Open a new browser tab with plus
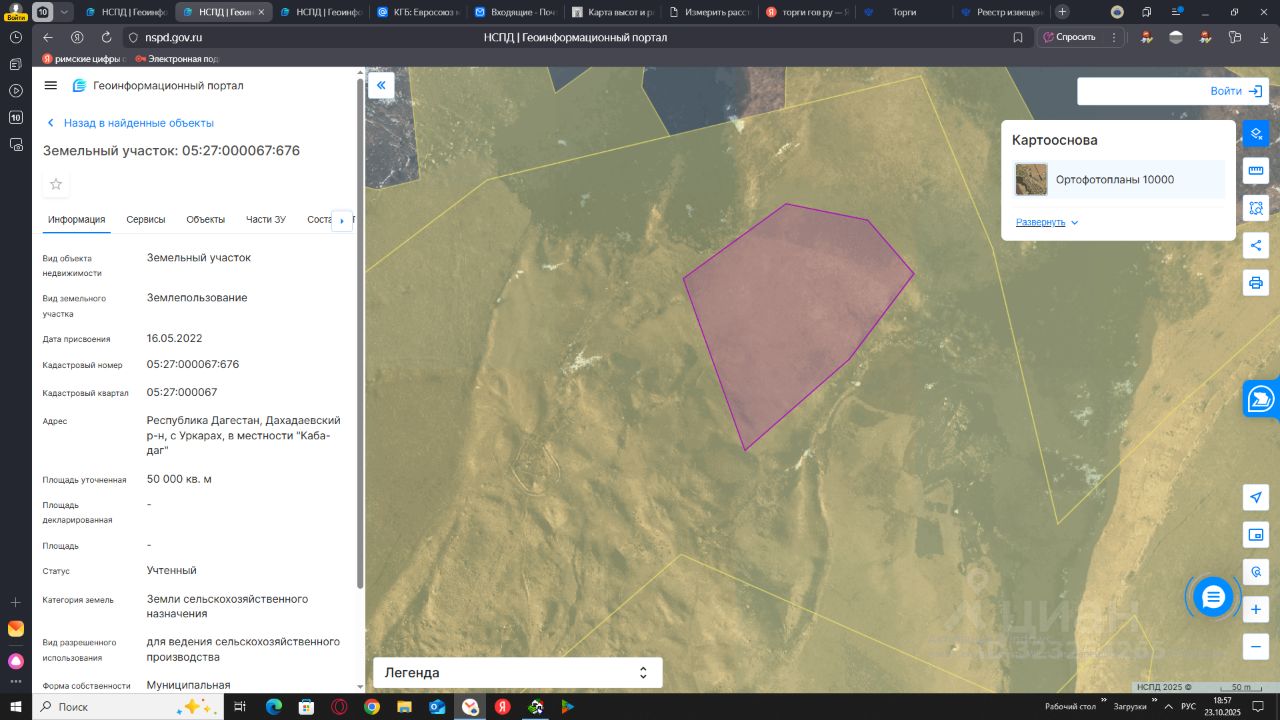 click(x=1062, y=12)
